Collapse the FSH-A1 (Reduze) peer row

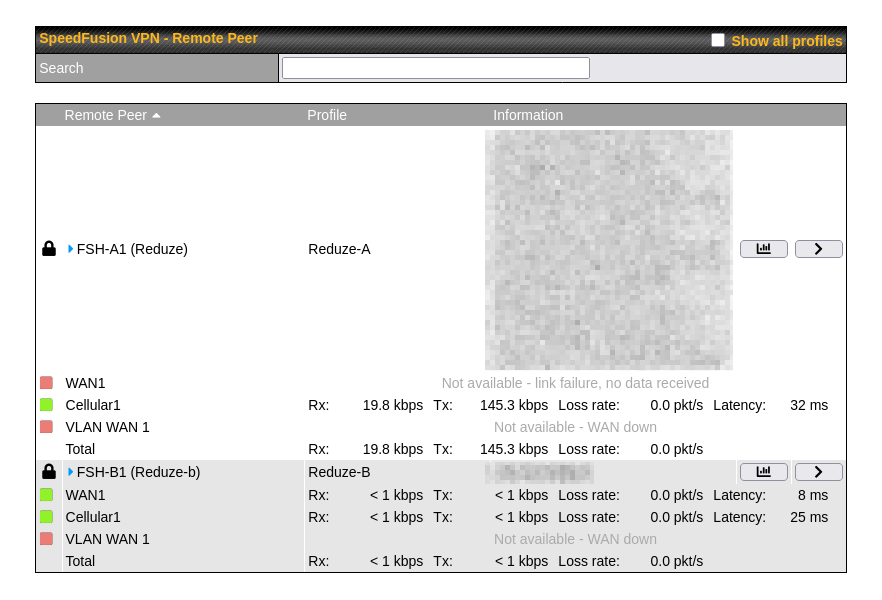pyautogui.click(x=70, y=249)
